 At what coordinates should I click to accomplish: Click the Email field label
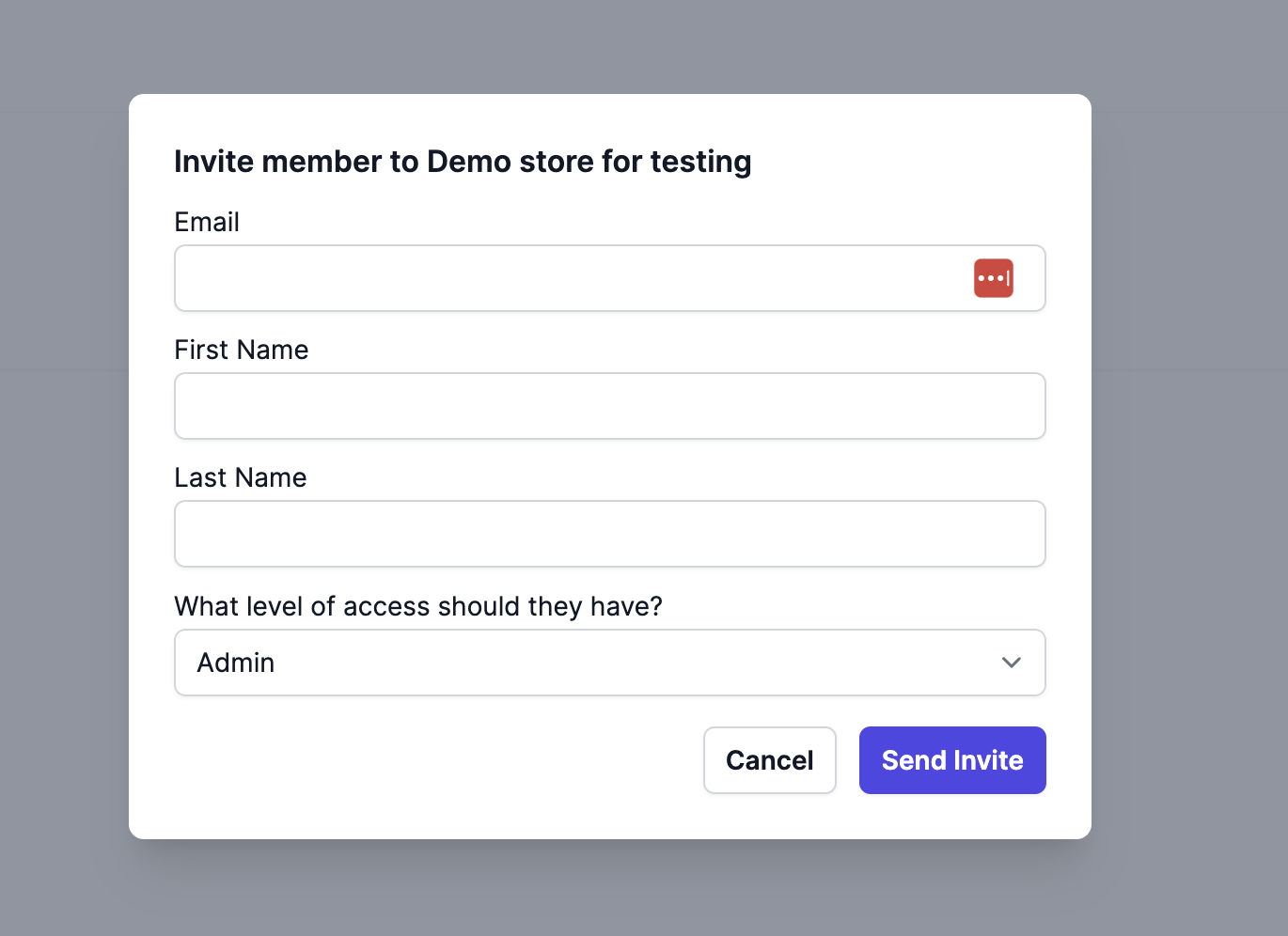[x=207, y=222]
